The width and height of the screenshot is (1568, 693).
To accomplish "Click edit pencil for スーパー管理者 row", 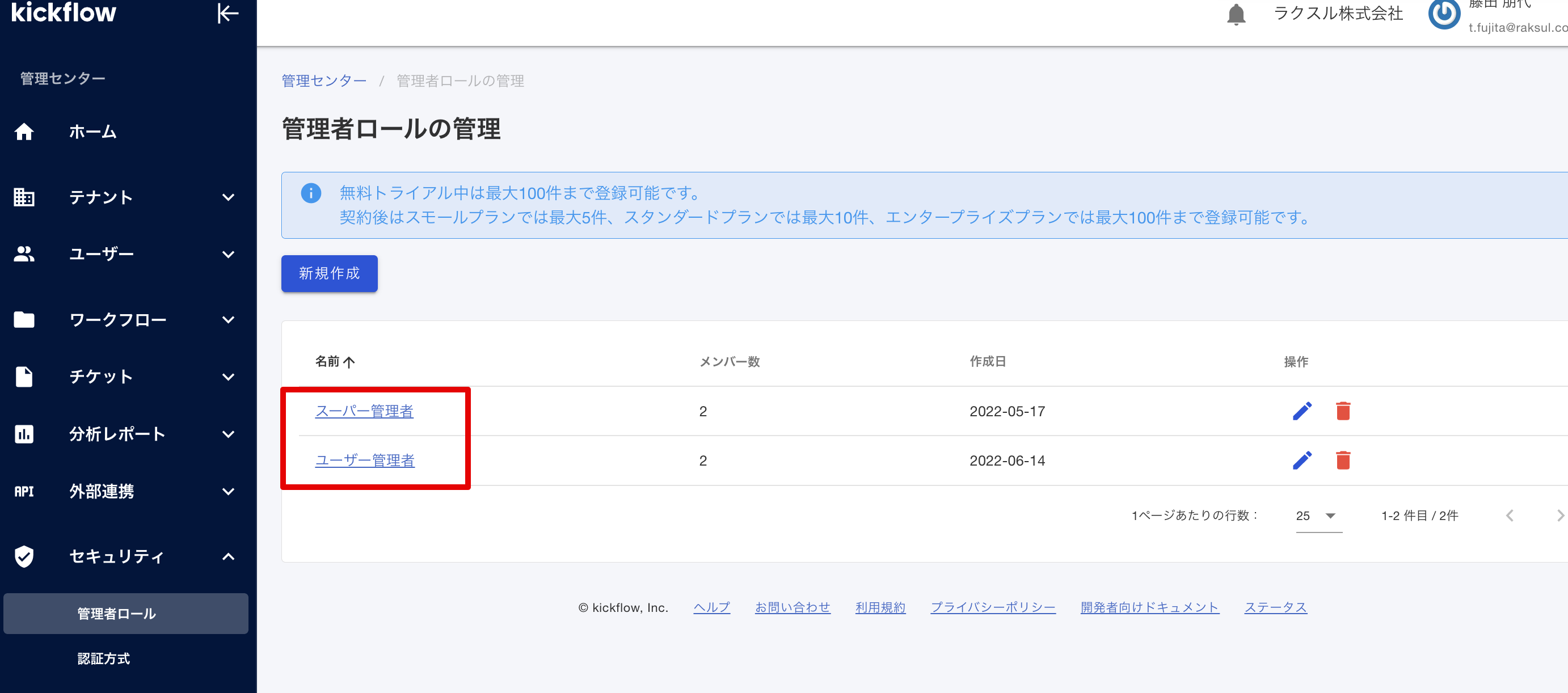I will (x=1301, y=411).
